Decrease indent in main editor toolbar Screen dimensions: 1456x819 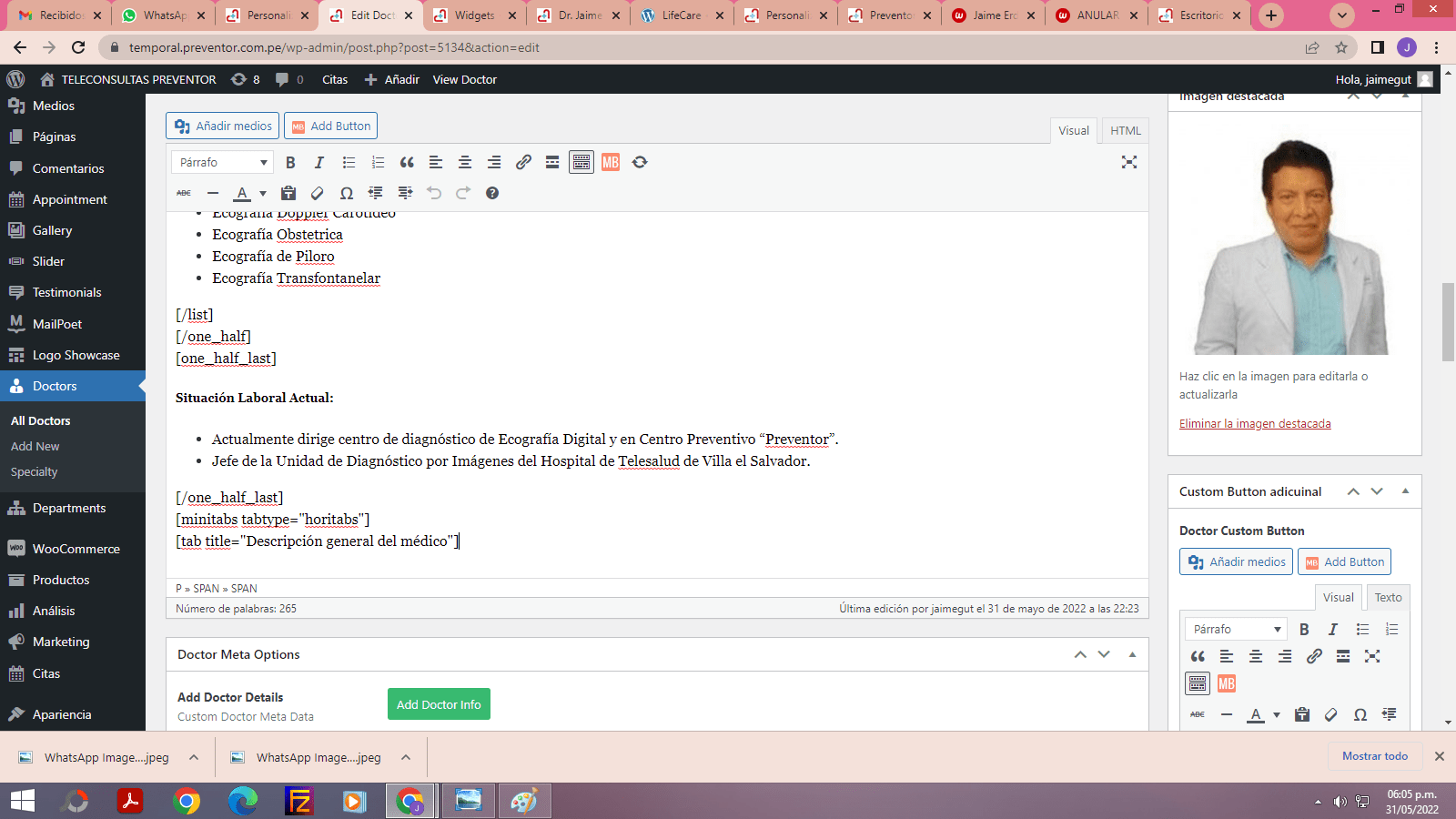point(376,193)
